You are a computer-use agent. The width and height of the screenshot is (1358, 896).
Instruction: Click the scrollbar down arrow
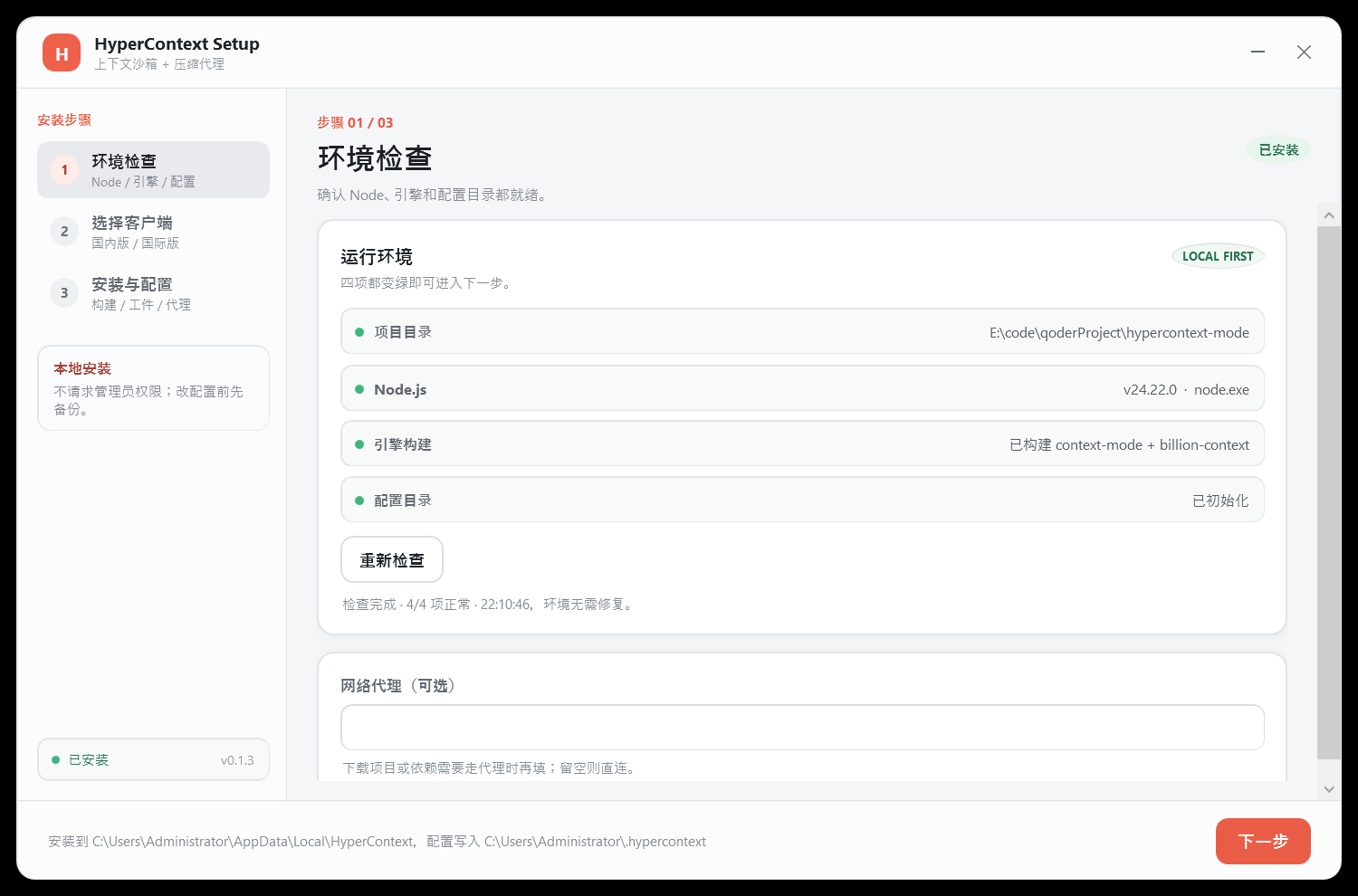point(1329,789)
